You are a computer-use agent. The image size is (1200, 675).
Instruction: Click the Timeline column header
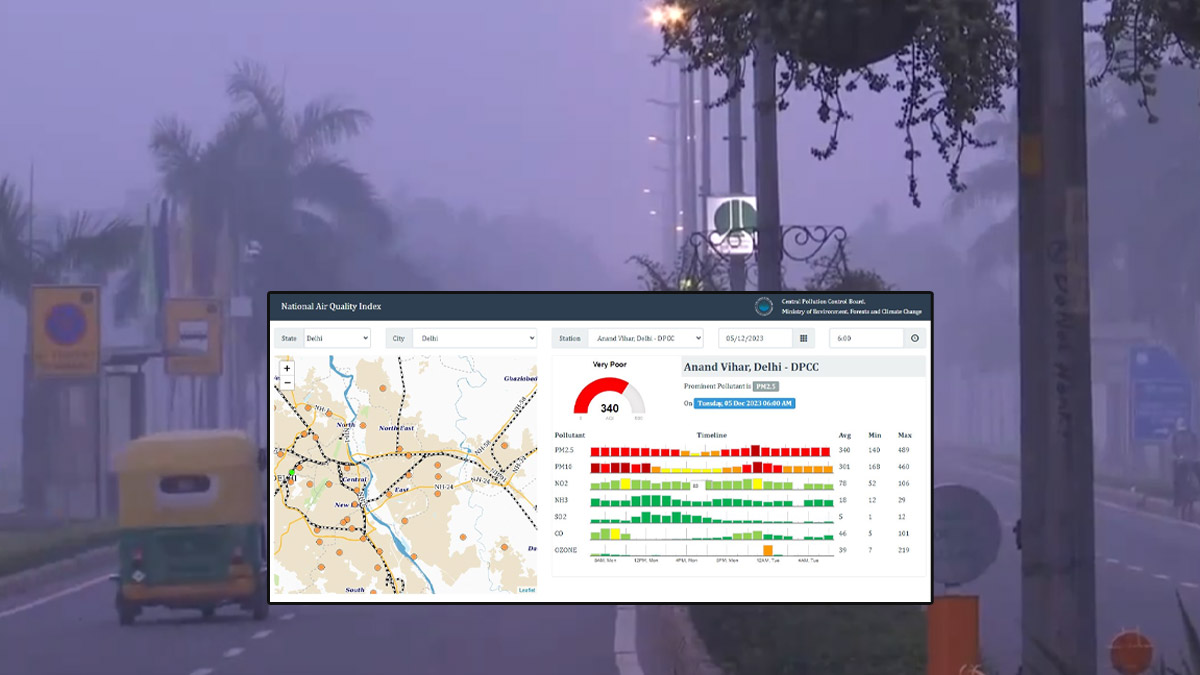(x=712, y=435)
